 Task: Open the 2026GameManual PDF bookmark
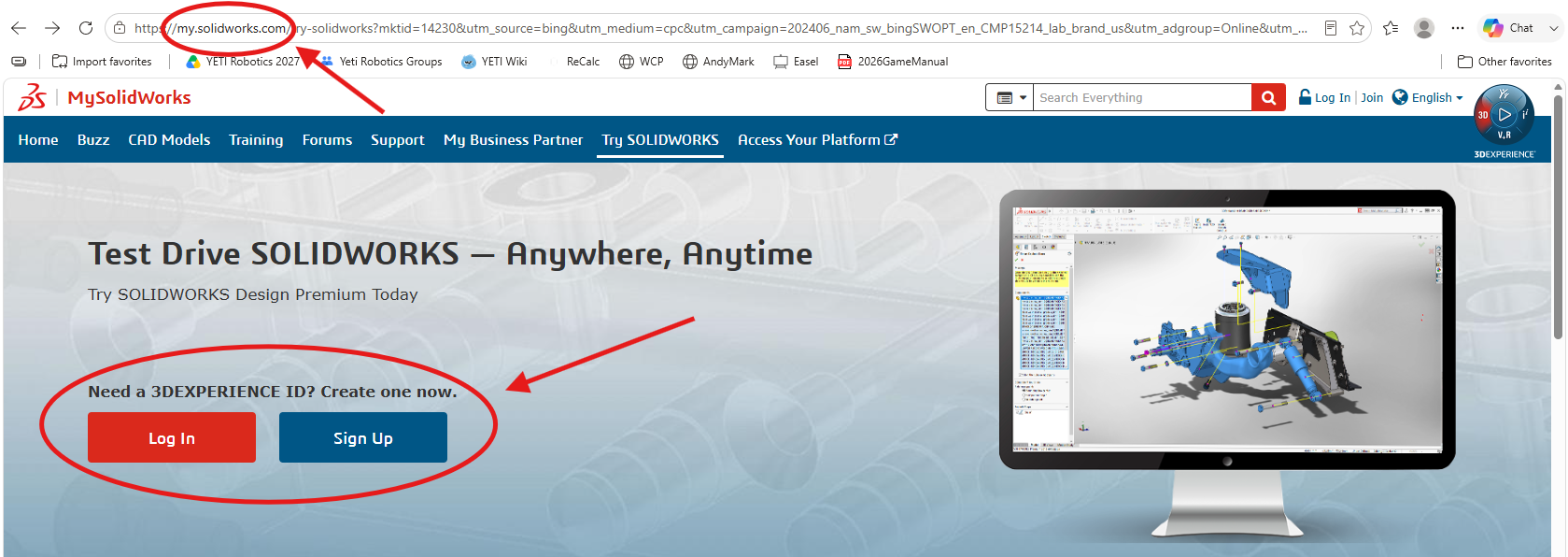coord(893,62)
